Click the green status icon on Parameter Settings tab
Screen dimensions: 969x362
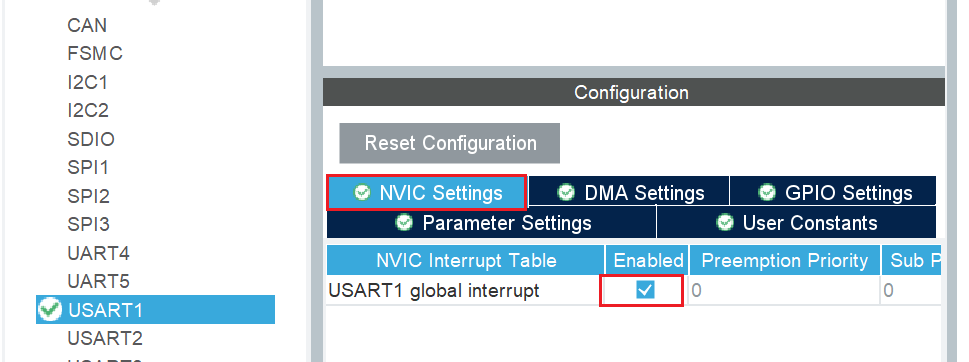(404, 222)
